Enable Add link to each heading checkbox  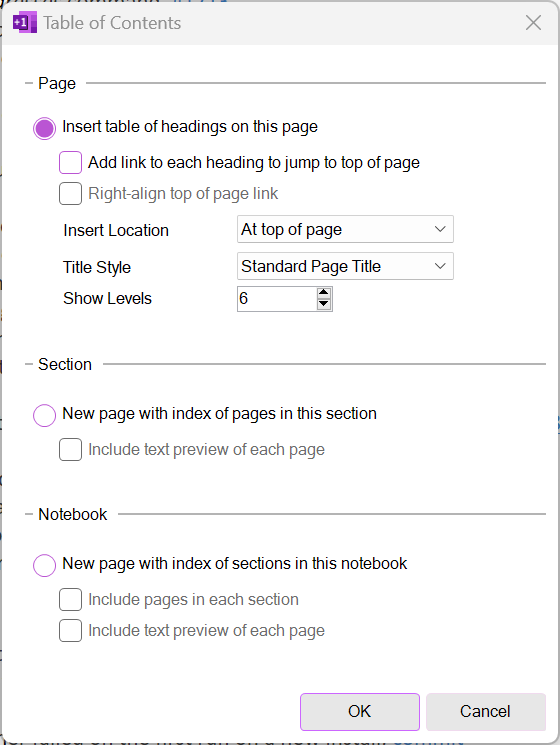click(70, 162)
